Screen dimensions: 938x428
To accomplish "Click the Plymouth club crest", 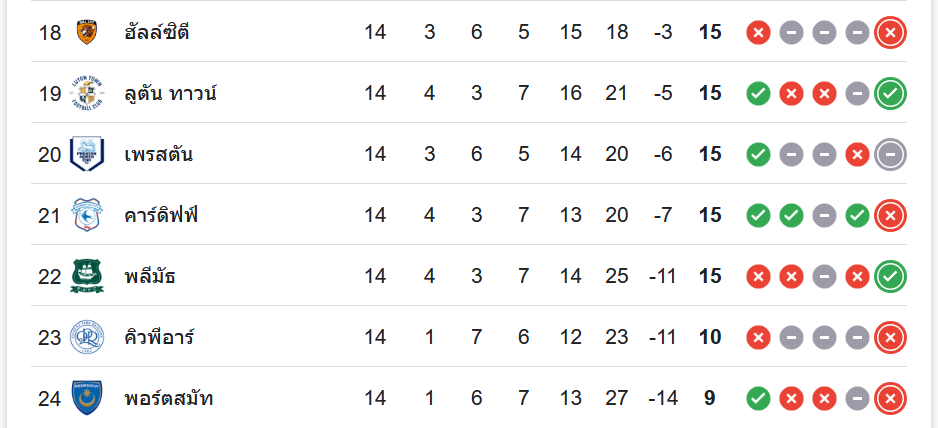I will (87, 276).
